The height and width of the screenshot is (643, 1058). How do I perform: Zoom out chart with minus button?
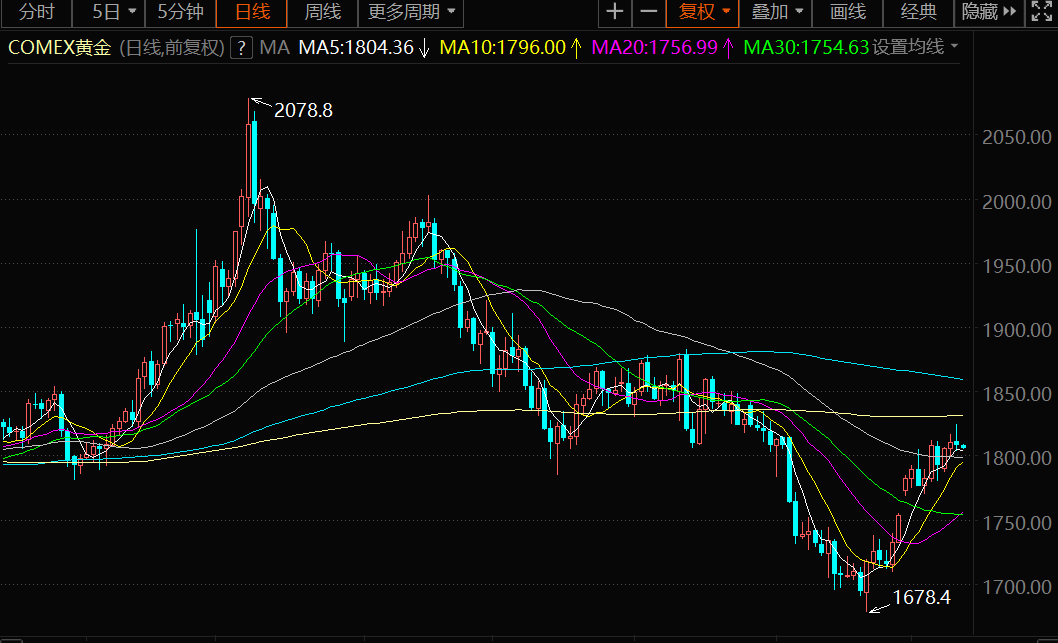click(649, 12)
